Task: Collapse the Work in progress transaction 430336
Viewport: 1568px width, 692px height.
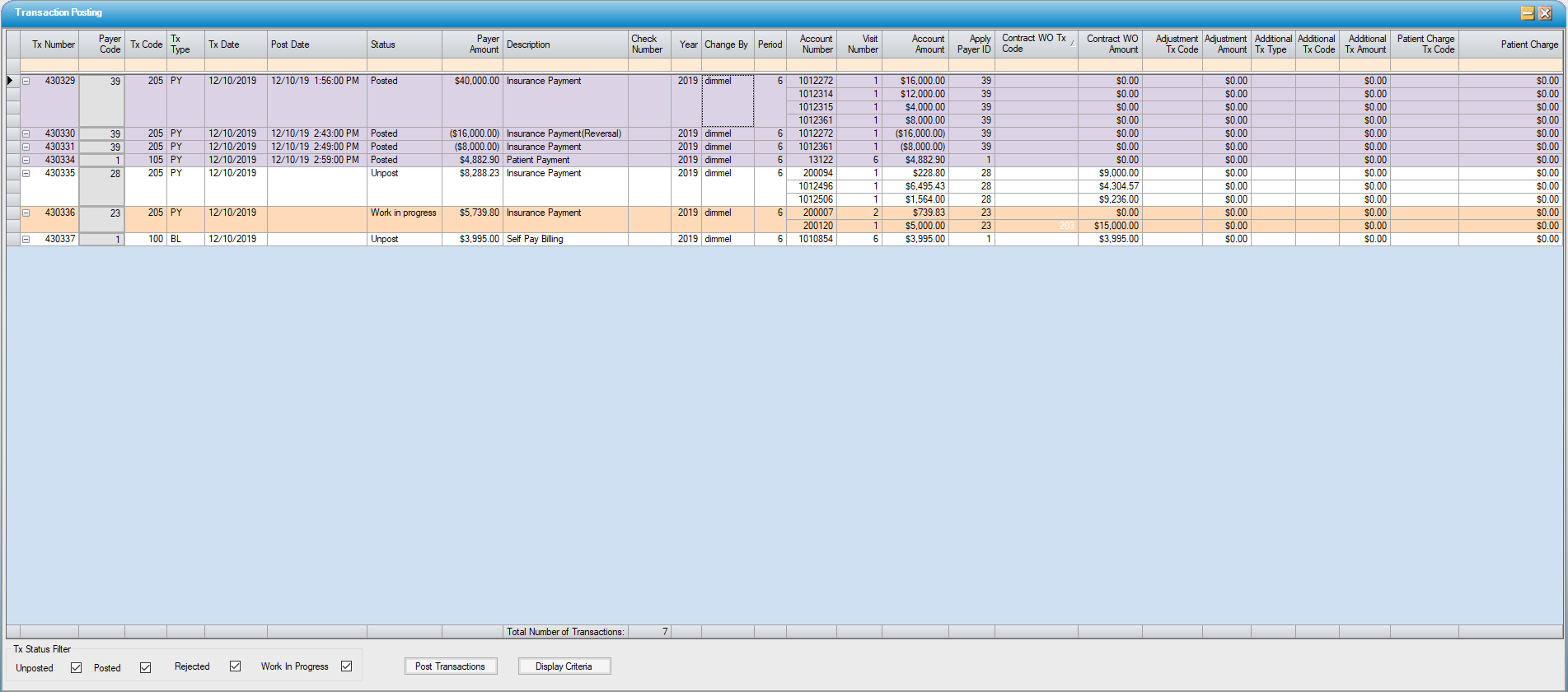Action: point(26,213)
